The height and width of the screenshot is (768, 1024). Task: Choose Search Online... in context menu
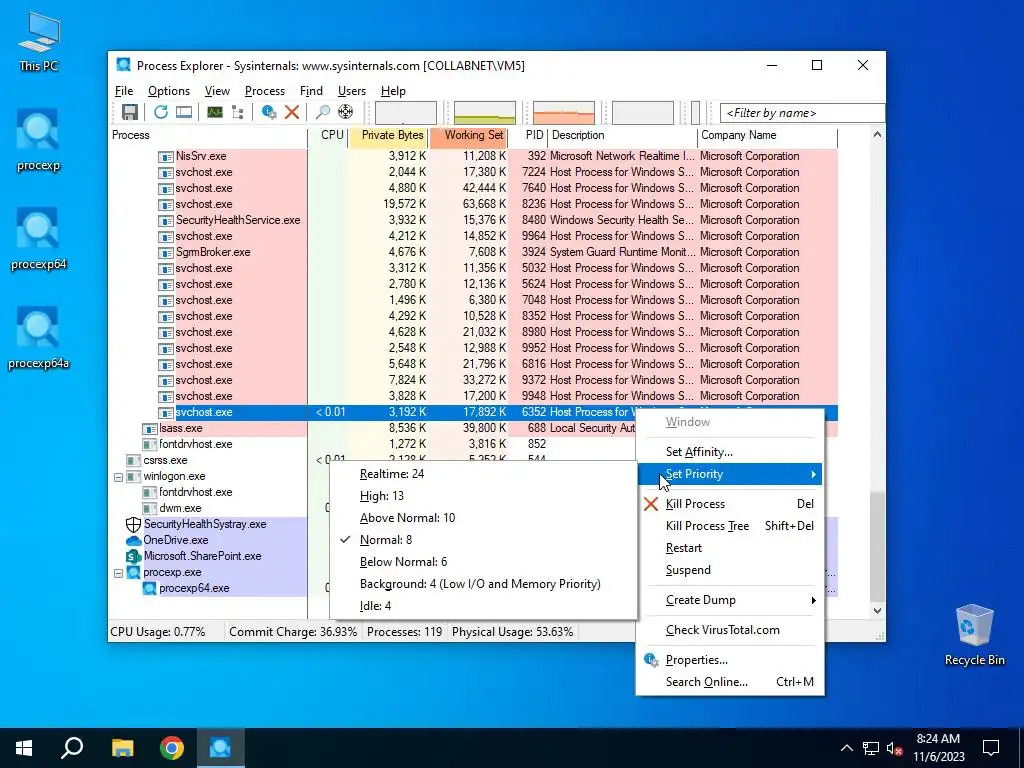click(729, 682)
